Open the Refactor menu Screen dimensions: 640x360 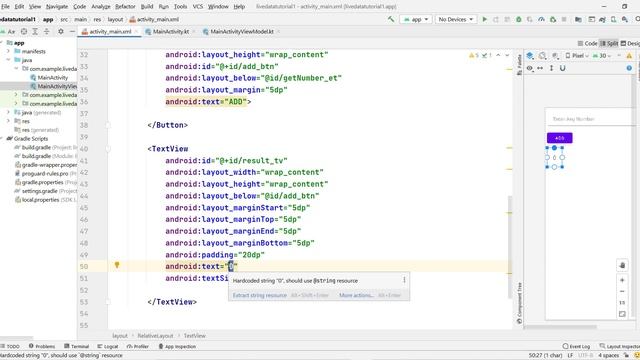point(125,7)
